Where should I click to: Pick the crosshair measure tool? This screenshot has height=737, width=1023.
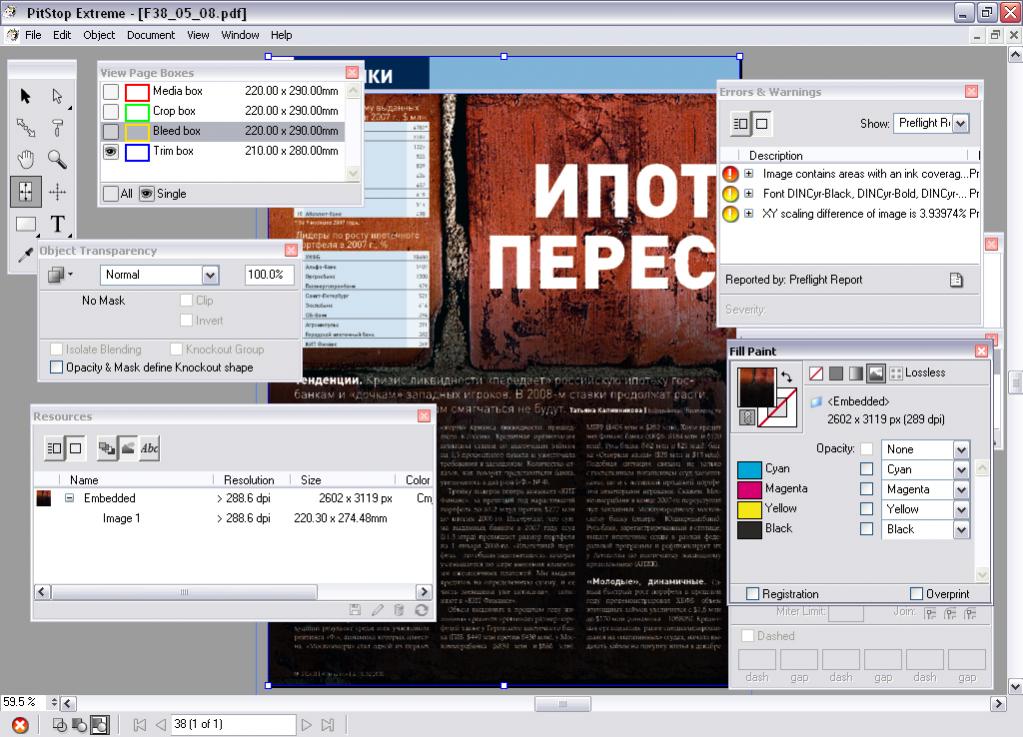(57, 192)
